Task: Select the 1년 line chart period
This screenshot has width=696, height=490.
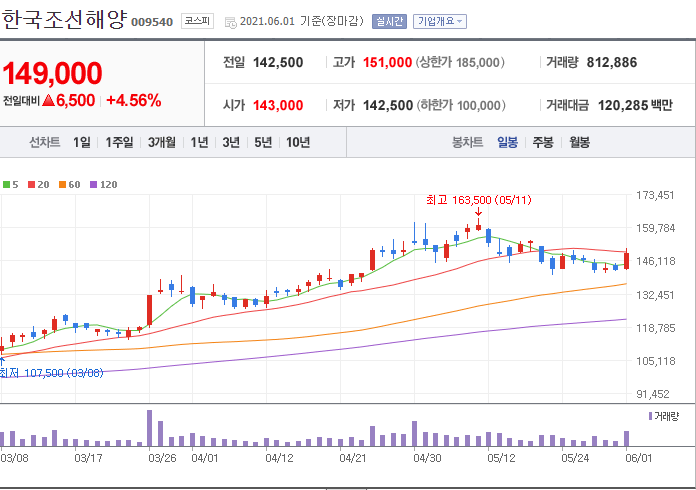Action: [x=199, y=142]
